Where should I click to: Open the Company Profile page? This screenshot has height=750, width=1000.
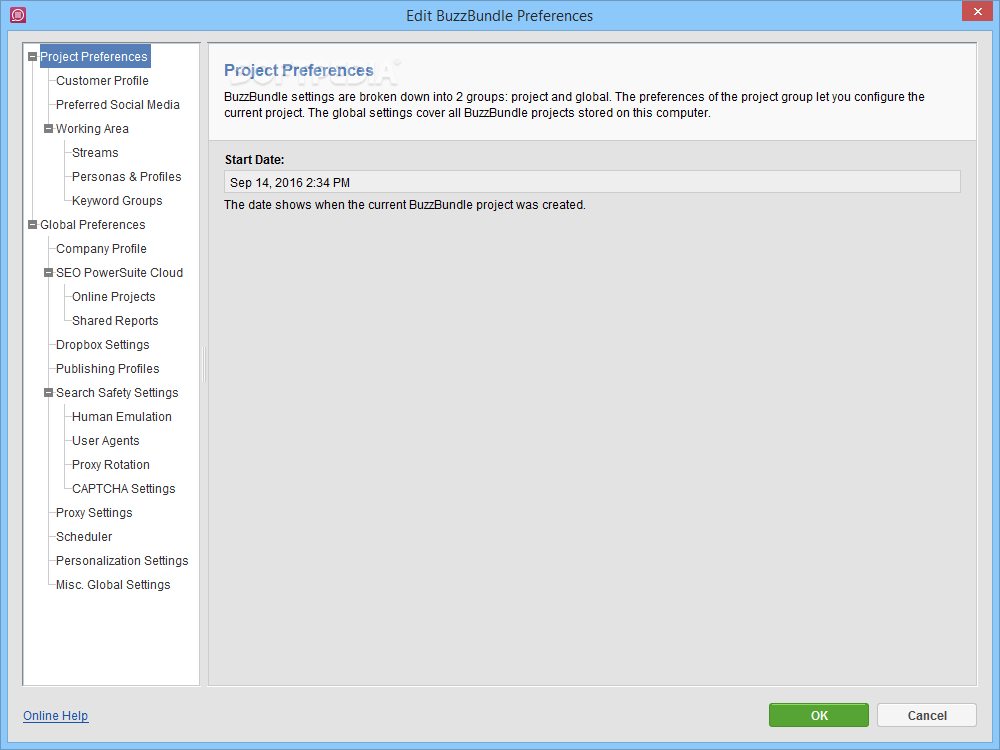101,249
